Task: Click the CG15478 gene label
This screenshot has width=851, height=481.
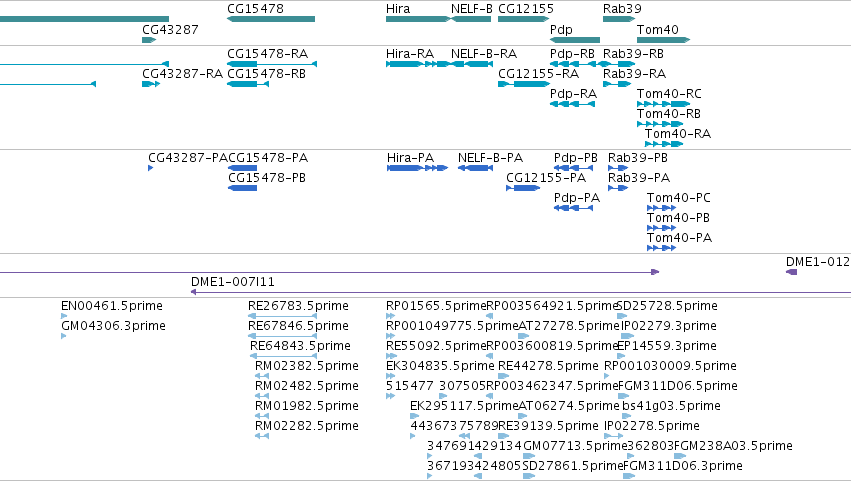Action: pyautogui.click(x=255, y=9)
